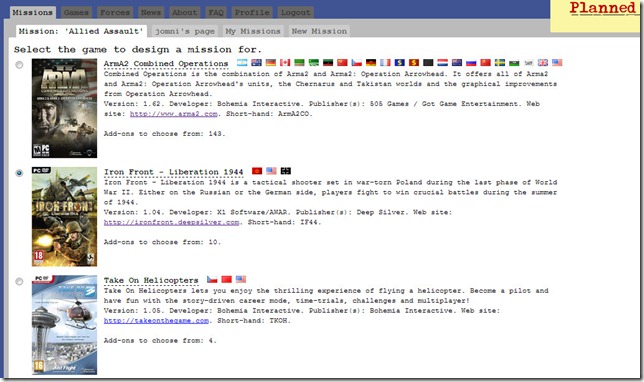This screenshot has height=382, width=644.
Task: Open the Forces main tab
Action: point(115,12)
